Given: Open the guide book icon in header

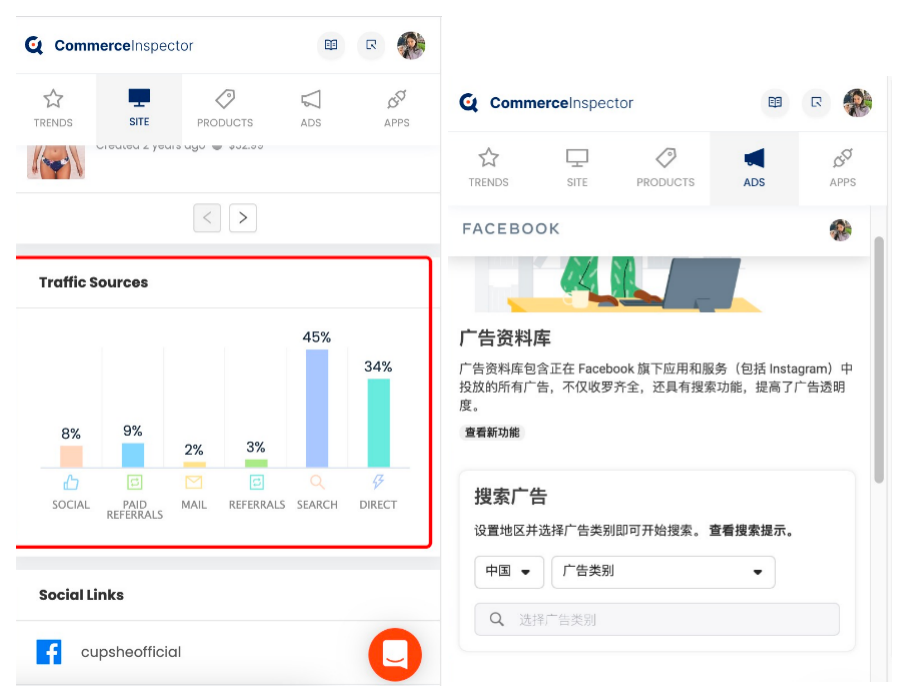Looking at the screenshot, I should [331, 46].
